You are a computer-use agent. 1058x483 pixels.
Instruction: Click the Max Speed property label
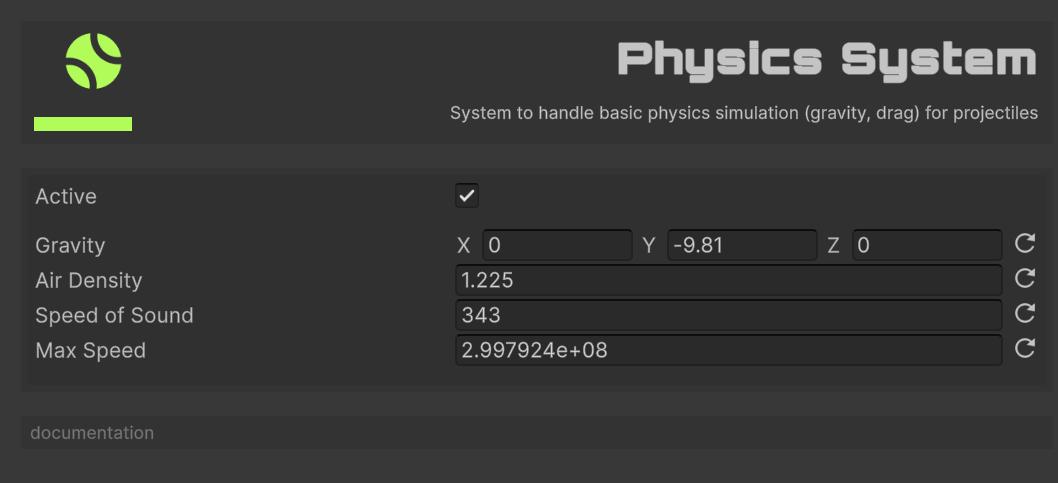90,351
